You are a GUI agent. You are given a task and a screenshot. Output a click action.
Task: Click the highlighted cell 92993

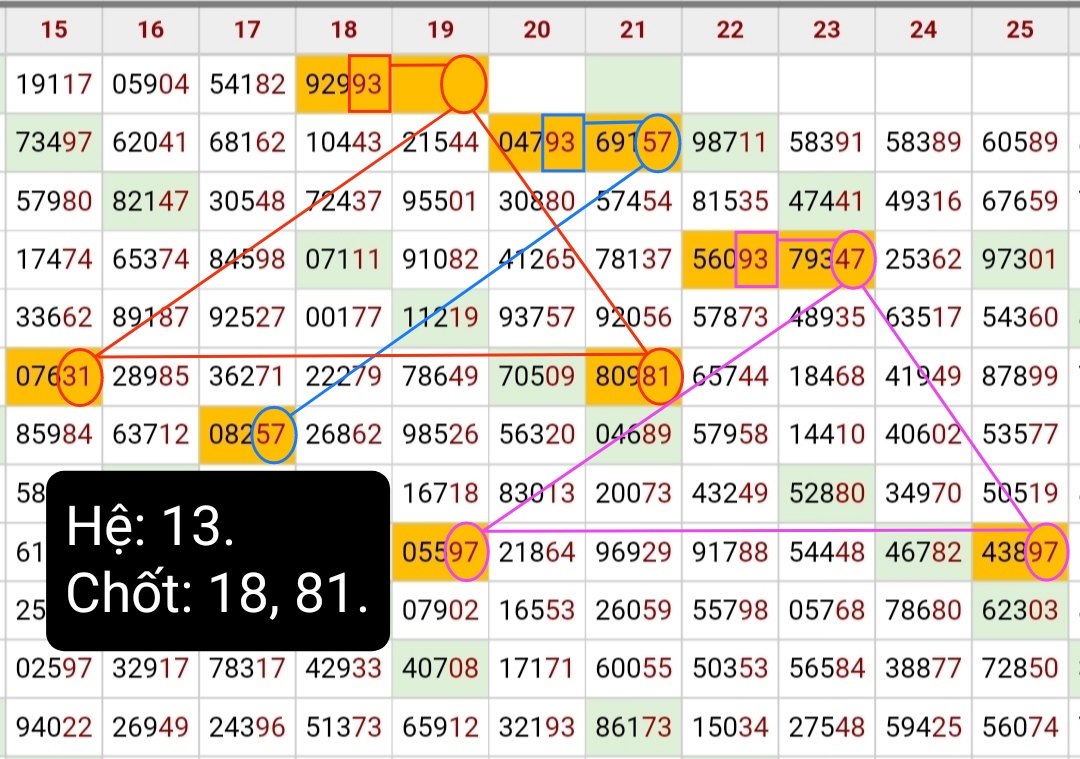(x=344, y=84)
